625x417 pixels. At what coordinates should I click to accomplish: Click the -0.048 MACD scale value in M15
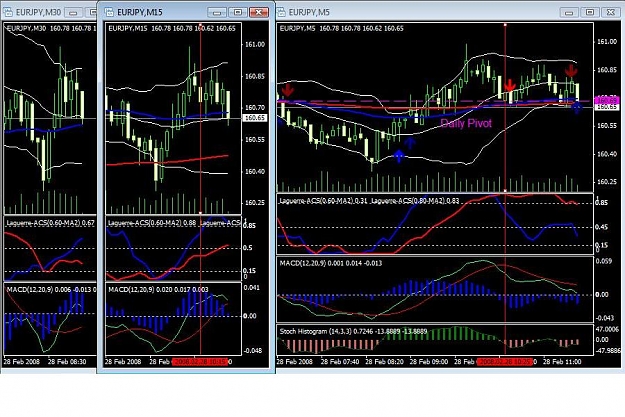click(x=253, y=351)
